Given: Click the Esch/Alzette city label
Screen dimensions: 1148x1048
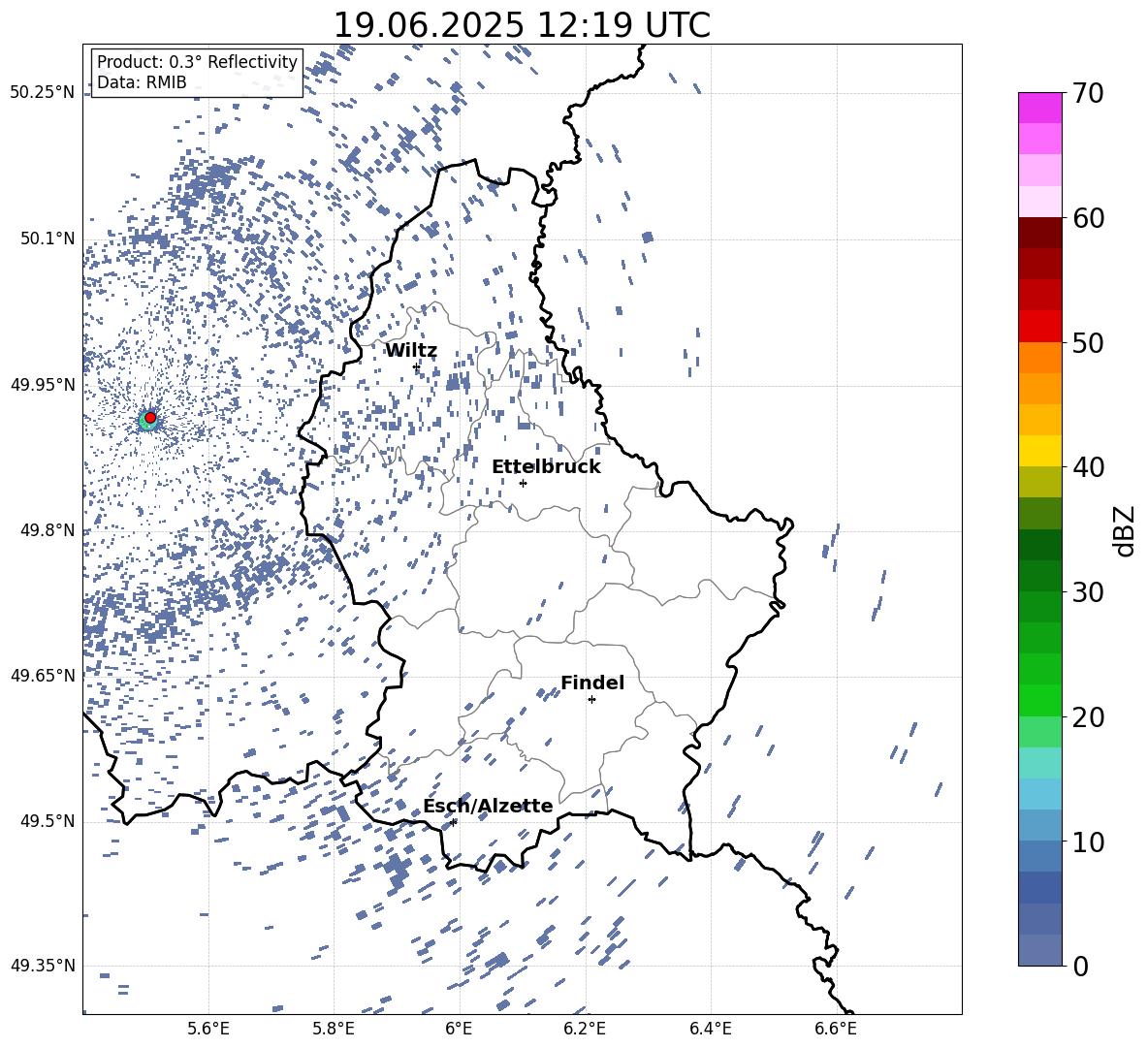Looking at the screenshot, I should click(488, 806).
